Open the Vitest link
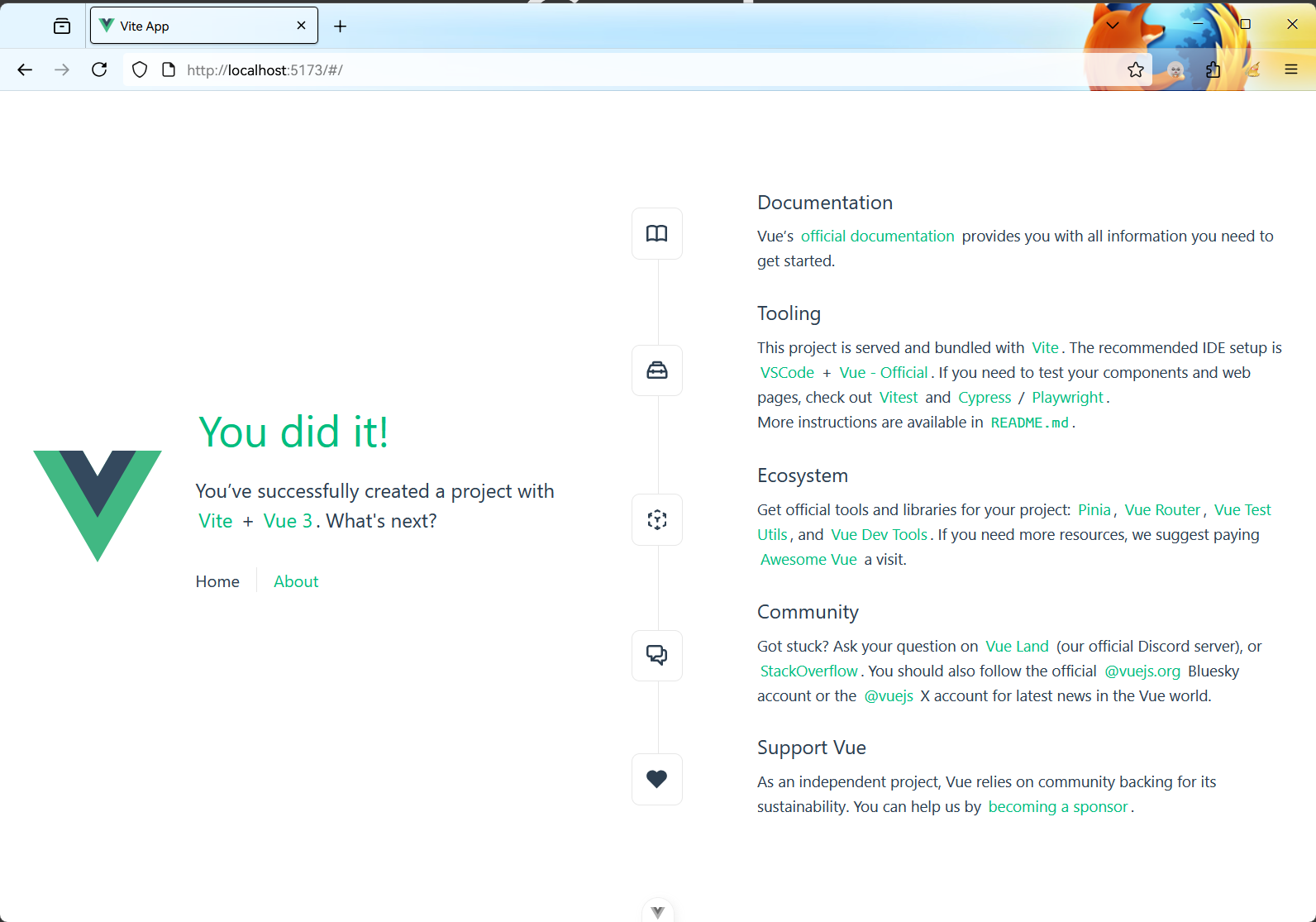Viewport: 1316px width, 922px height. coord(899,397)
